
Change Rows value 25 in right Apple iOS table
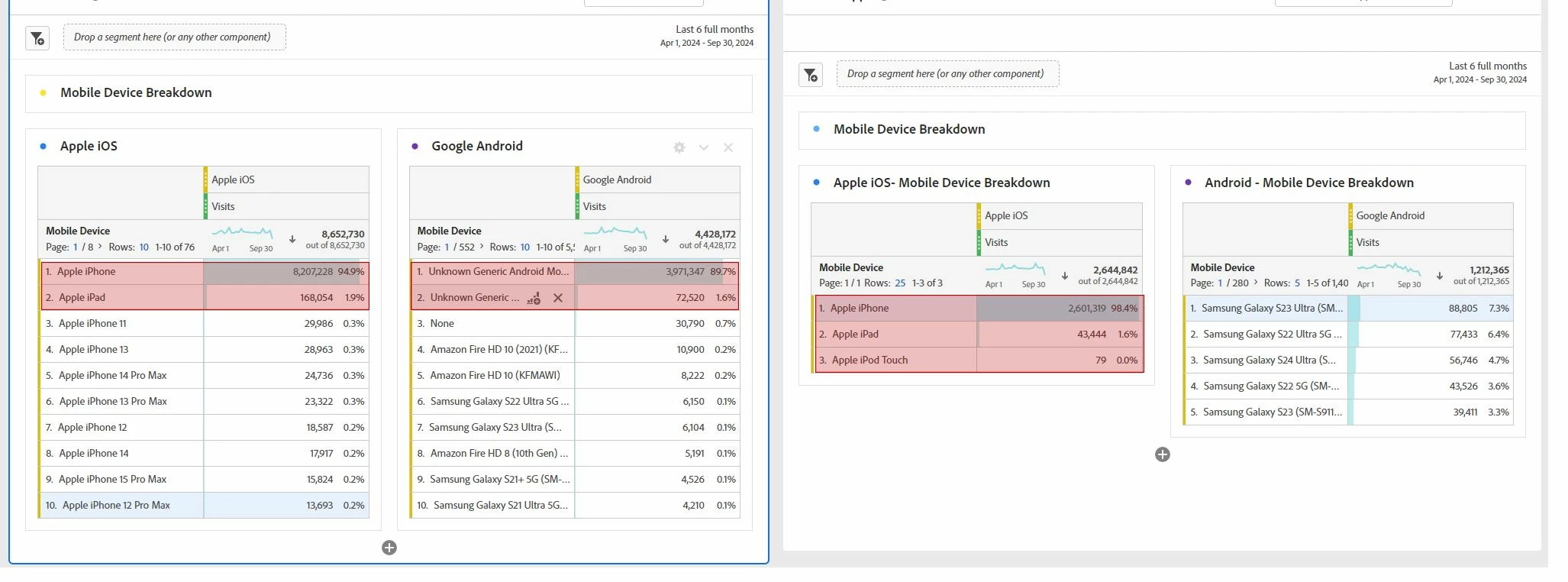900,283
